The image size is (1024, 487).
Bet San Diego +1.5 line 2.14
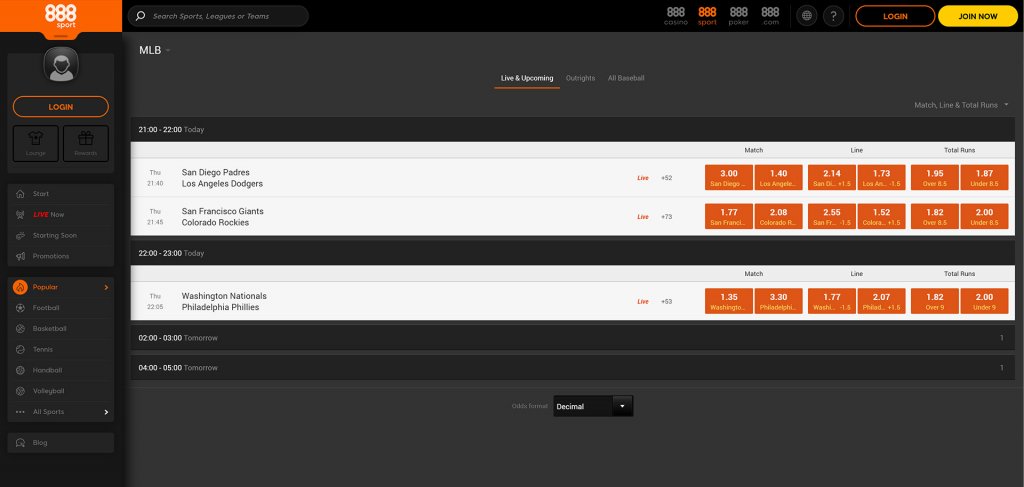(832, 178)
